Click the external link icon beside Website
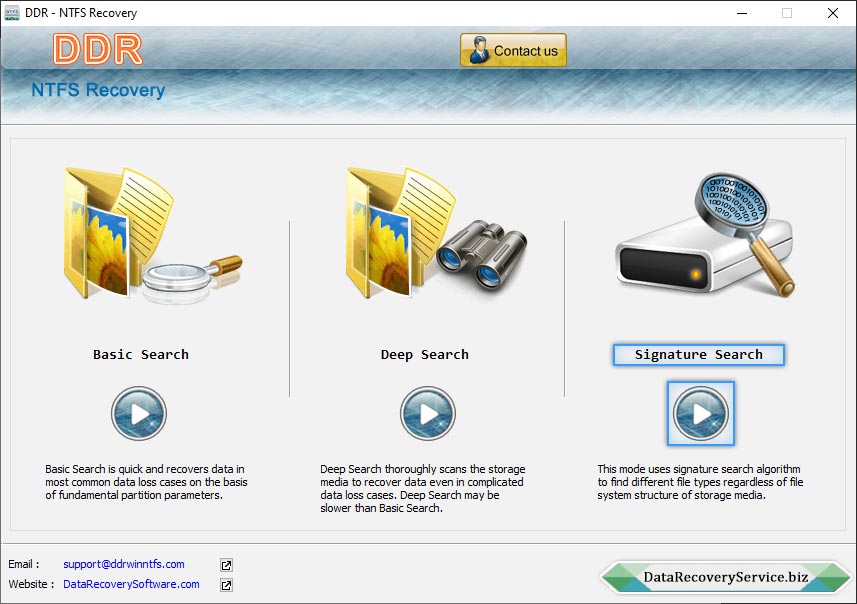The image size is (857, 604). pyautogui.click(x=226, y=585)
